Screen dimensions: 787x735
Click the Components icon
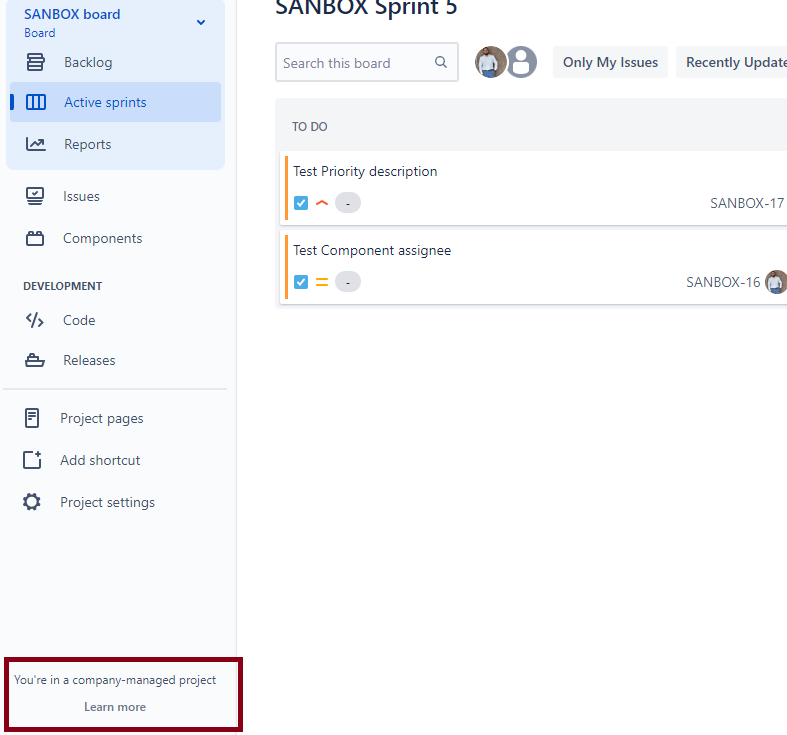35,238
